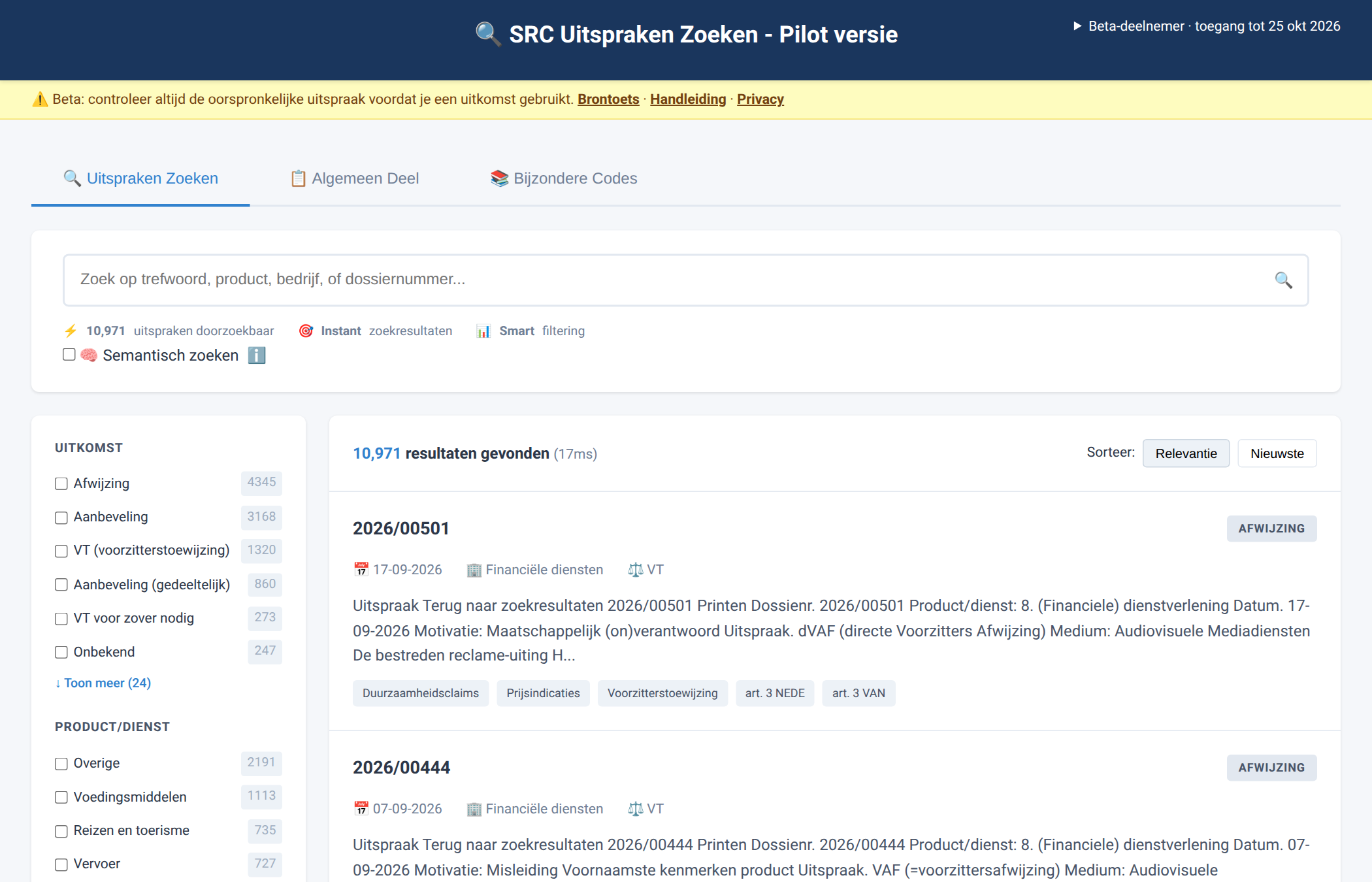Click the magnifier icon in the search box

point(1283,280)
